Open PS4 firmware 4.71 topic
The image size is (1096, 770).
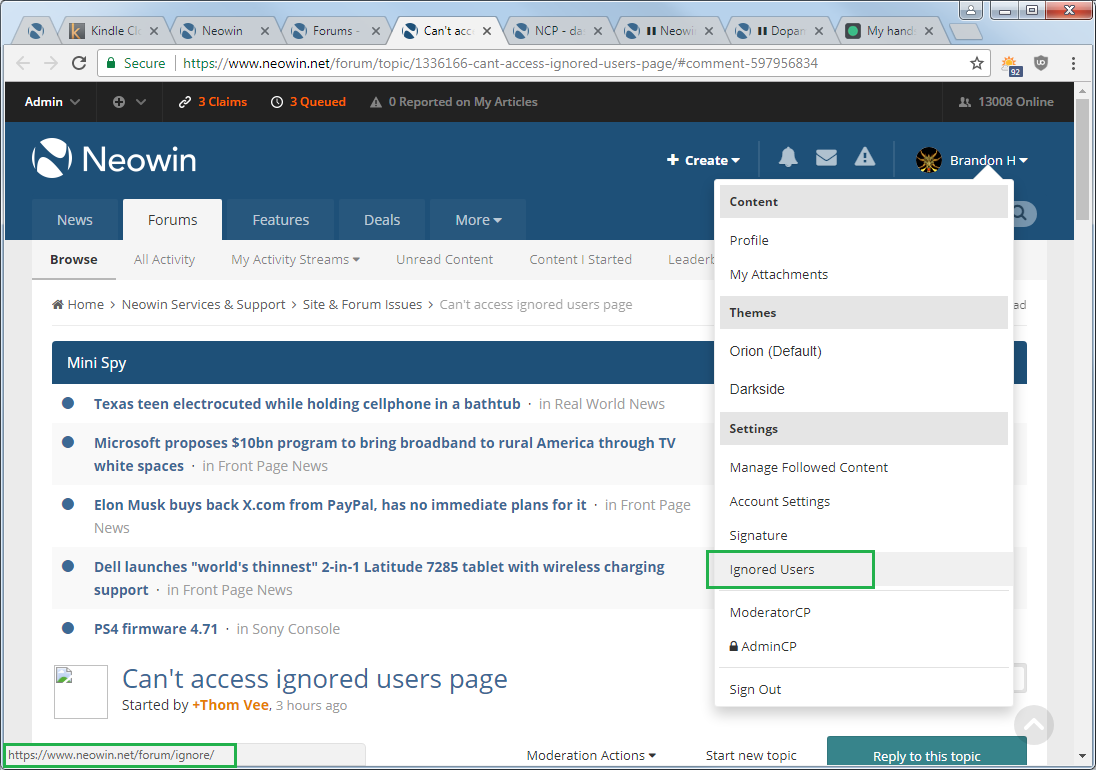(x=156, y=629)
